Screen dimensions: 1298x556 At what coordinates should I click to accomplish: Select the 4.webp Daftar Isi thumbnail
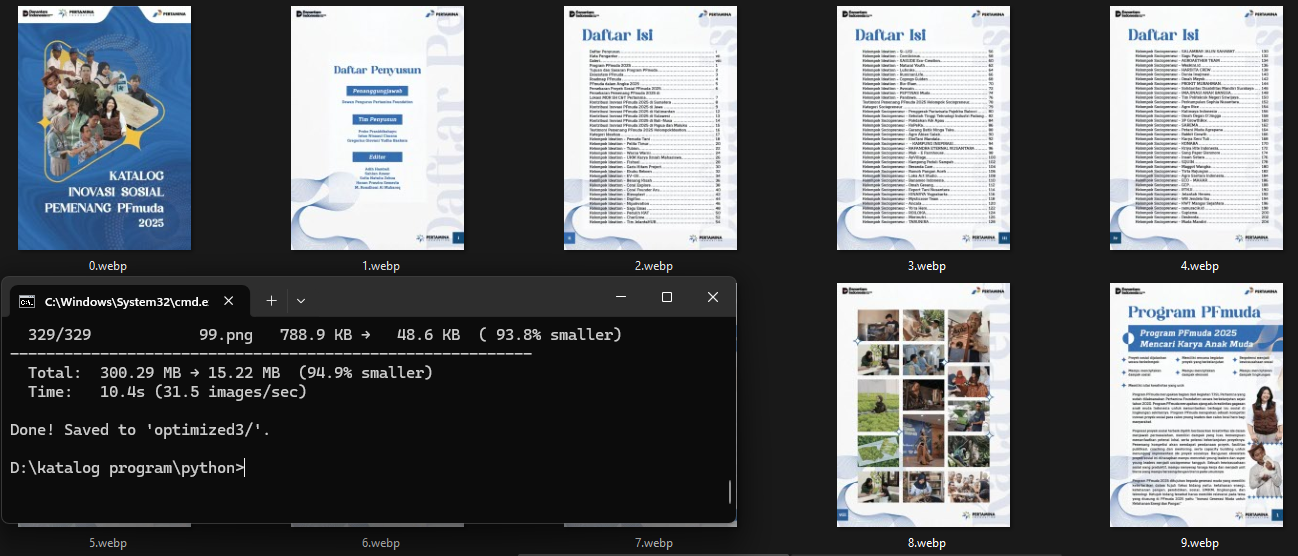coord(1197,128)
